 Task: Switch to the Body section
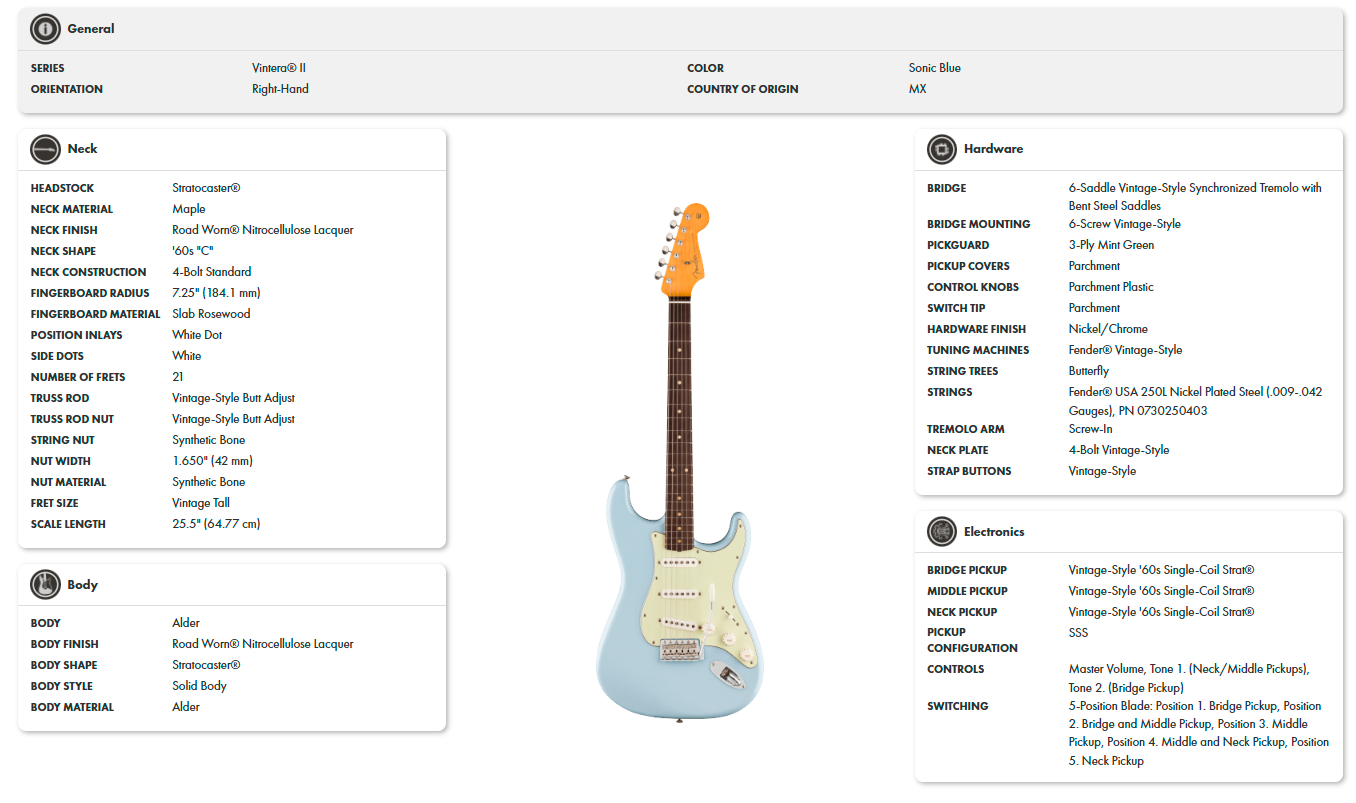80,585
